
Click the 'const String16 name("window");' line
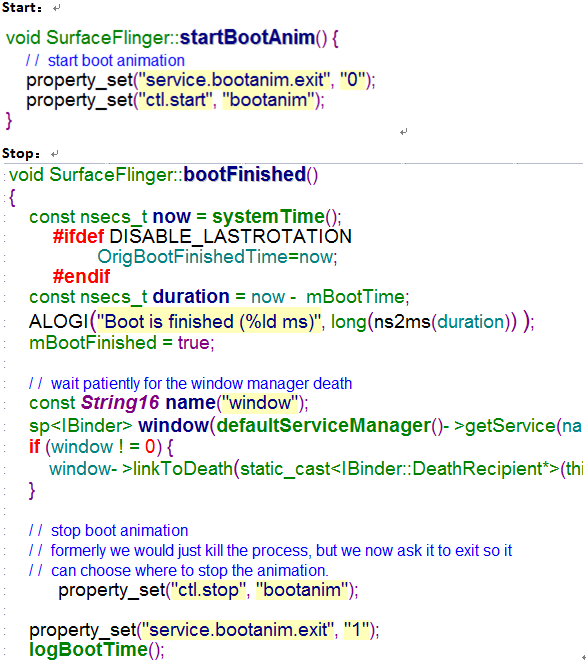click(168, 402)
